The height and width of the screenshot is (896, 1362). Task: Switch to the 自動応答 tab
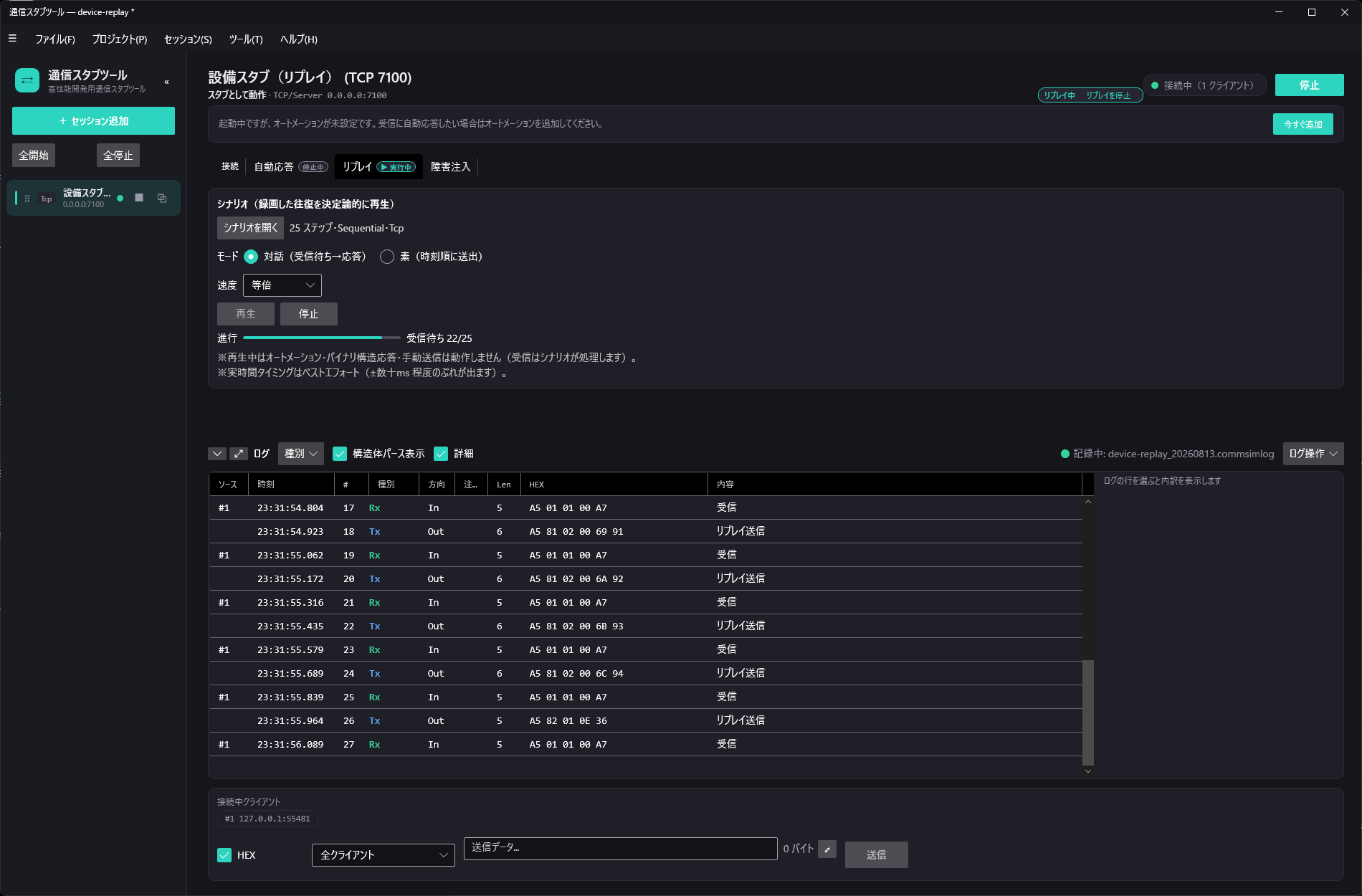click(x=290, y=166)
